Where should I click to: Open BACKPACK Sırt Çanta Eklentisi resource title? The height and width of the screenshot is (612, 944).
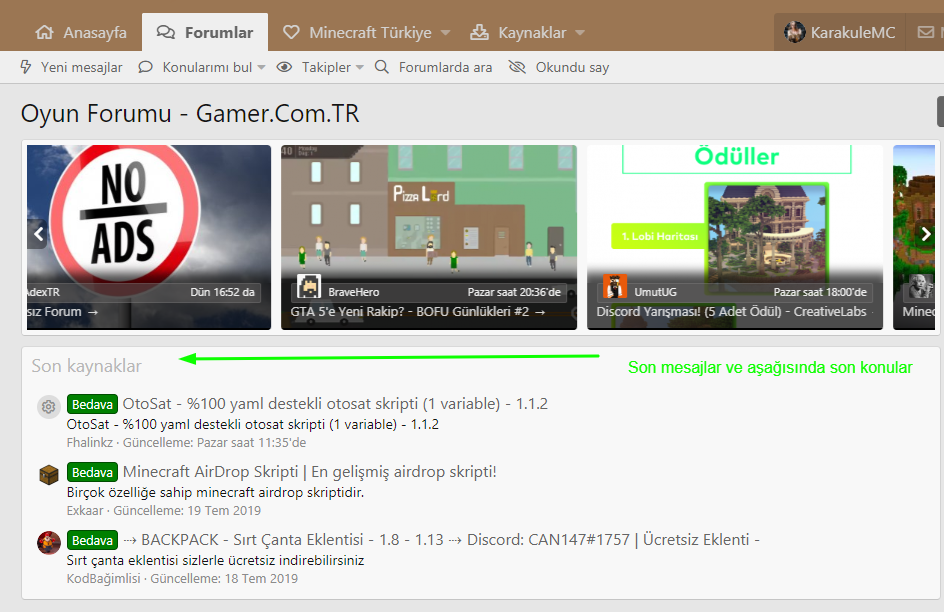441,540
